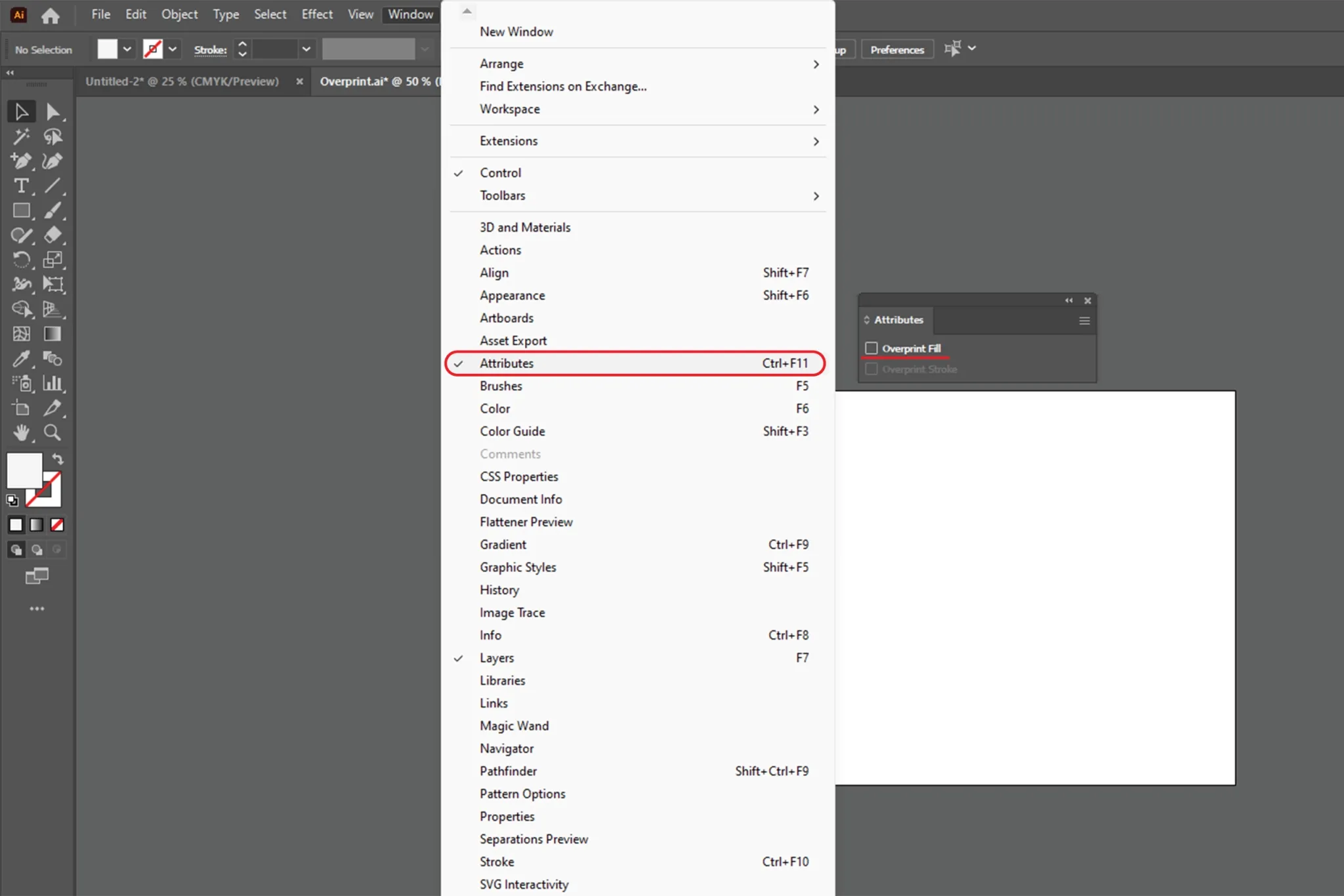Open the stroke weight dropdown
Image resolution: width=1344 pixels, height=896 pixels.
coord(306,49)
